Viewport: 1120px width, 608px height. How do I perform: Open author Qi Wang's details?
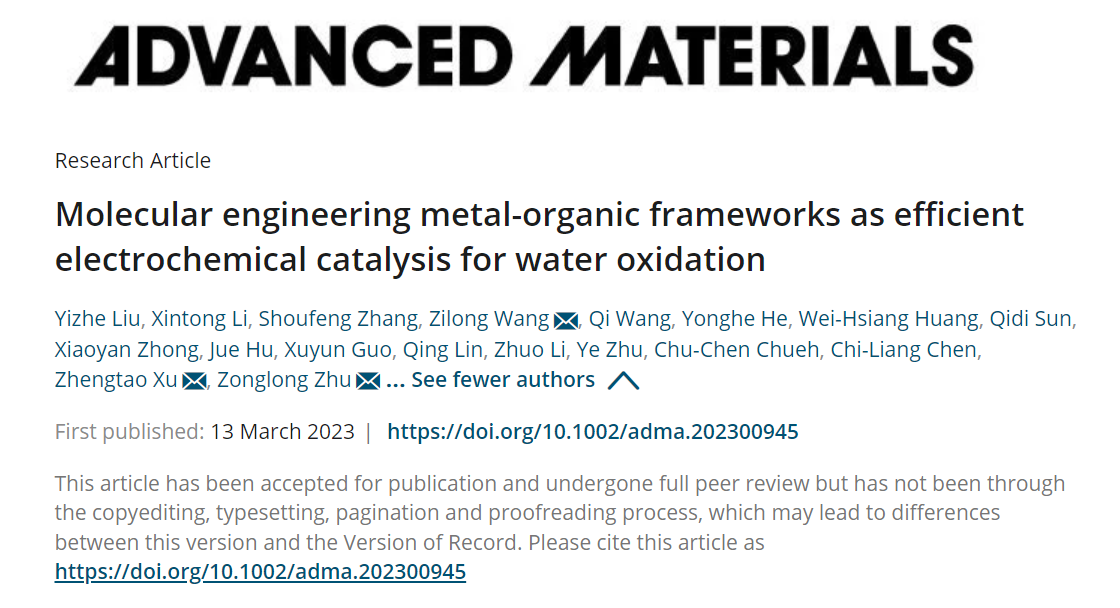629,319
